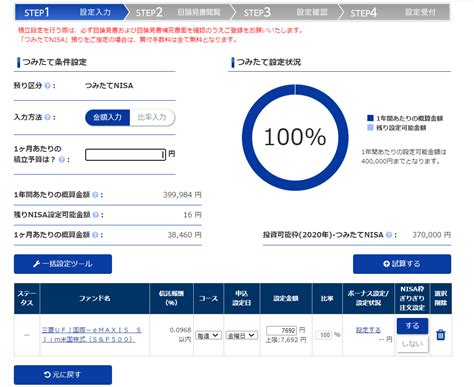Click the help icon next to 1ヶ月あたりの概算金額
Image resolution: width=474 pixels, height=387 pixels.
pyautogui.click(x=95, y=235)
